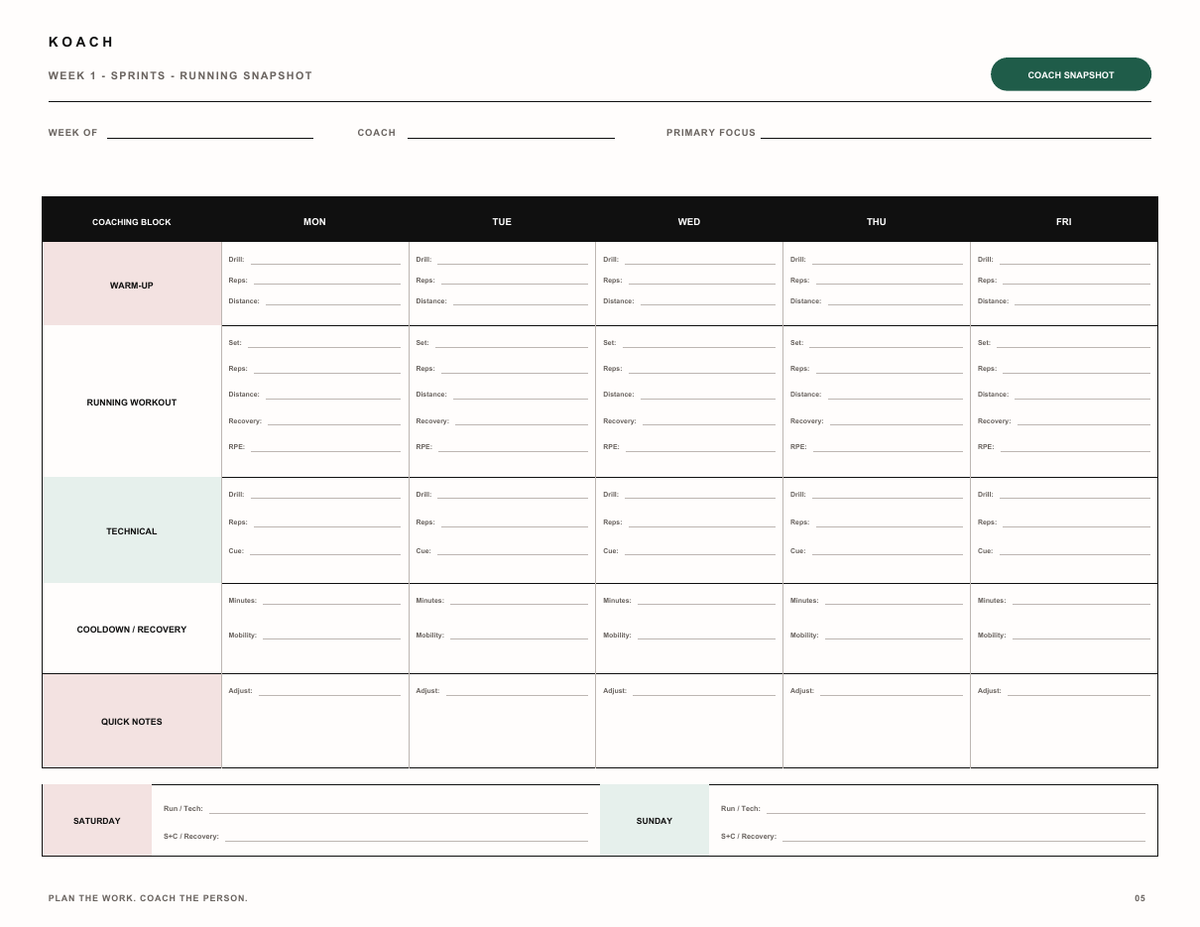Click Tuesday quick notes Adjust field
Screen dimensions: 1200x927
point(516,691)
